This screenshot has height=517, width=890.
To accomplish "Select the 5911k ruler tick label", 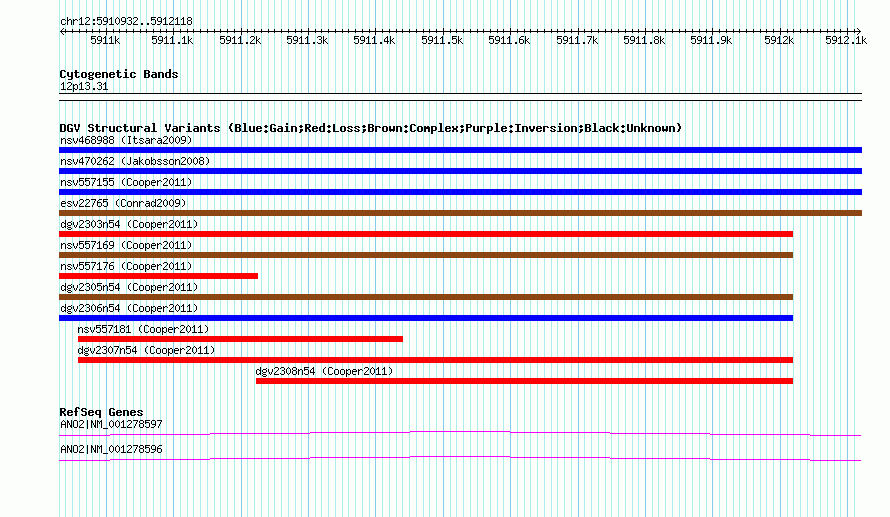I will pos(105,40).
